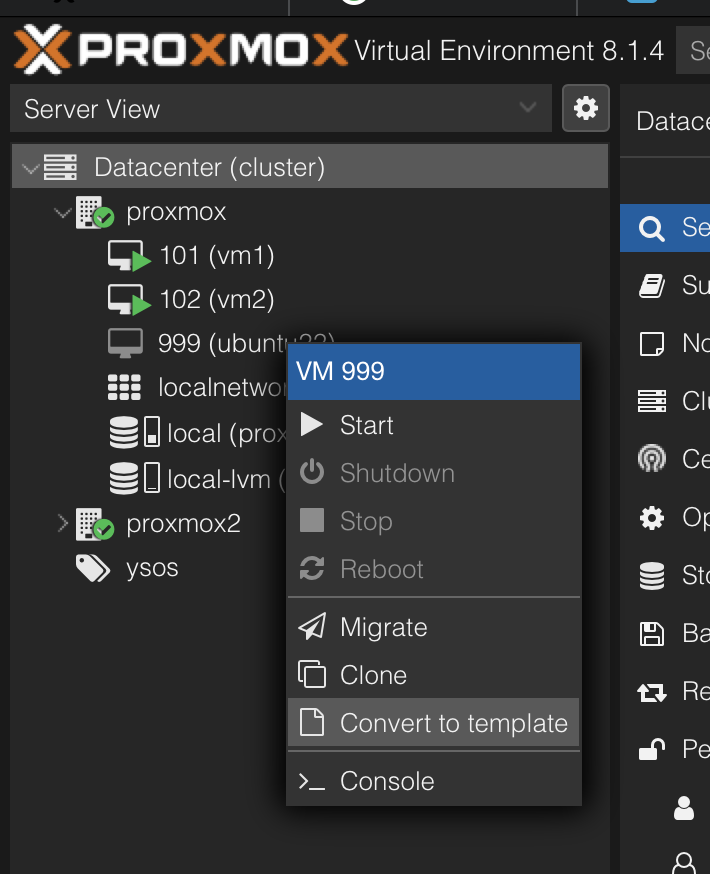Open the Server View dropdown
This screenshot has width=710, height=874.
[x=281, y=108]
